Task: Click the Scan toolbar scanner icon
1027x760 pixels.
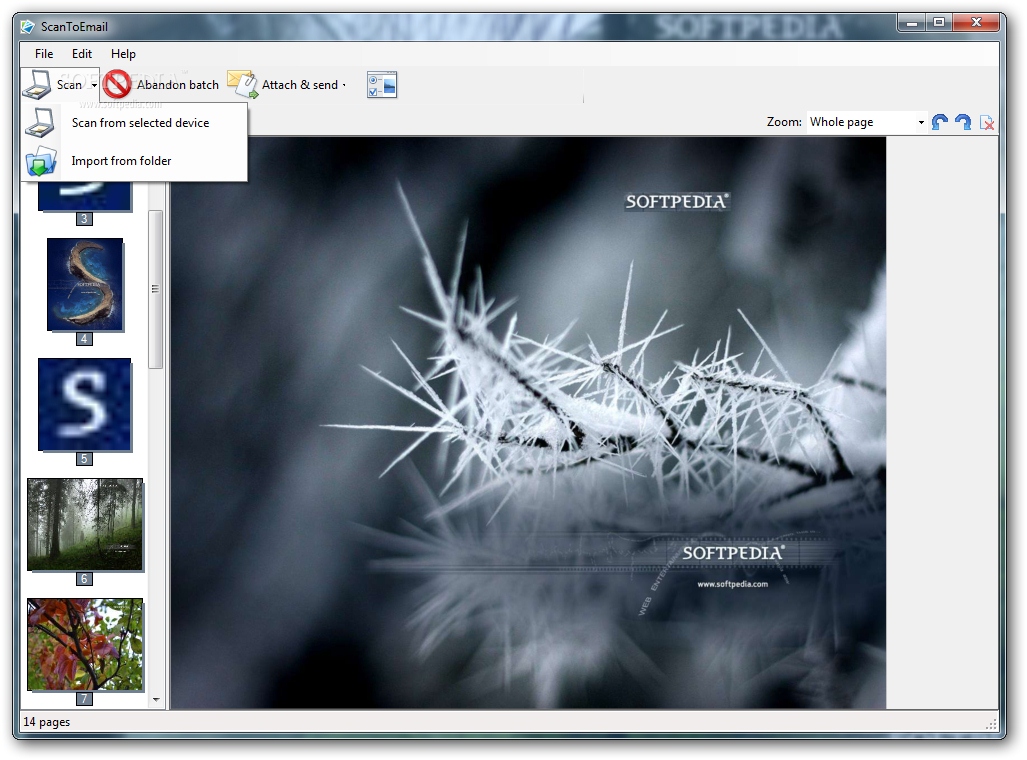Action: pyautogui.click(x=37, y=85)
